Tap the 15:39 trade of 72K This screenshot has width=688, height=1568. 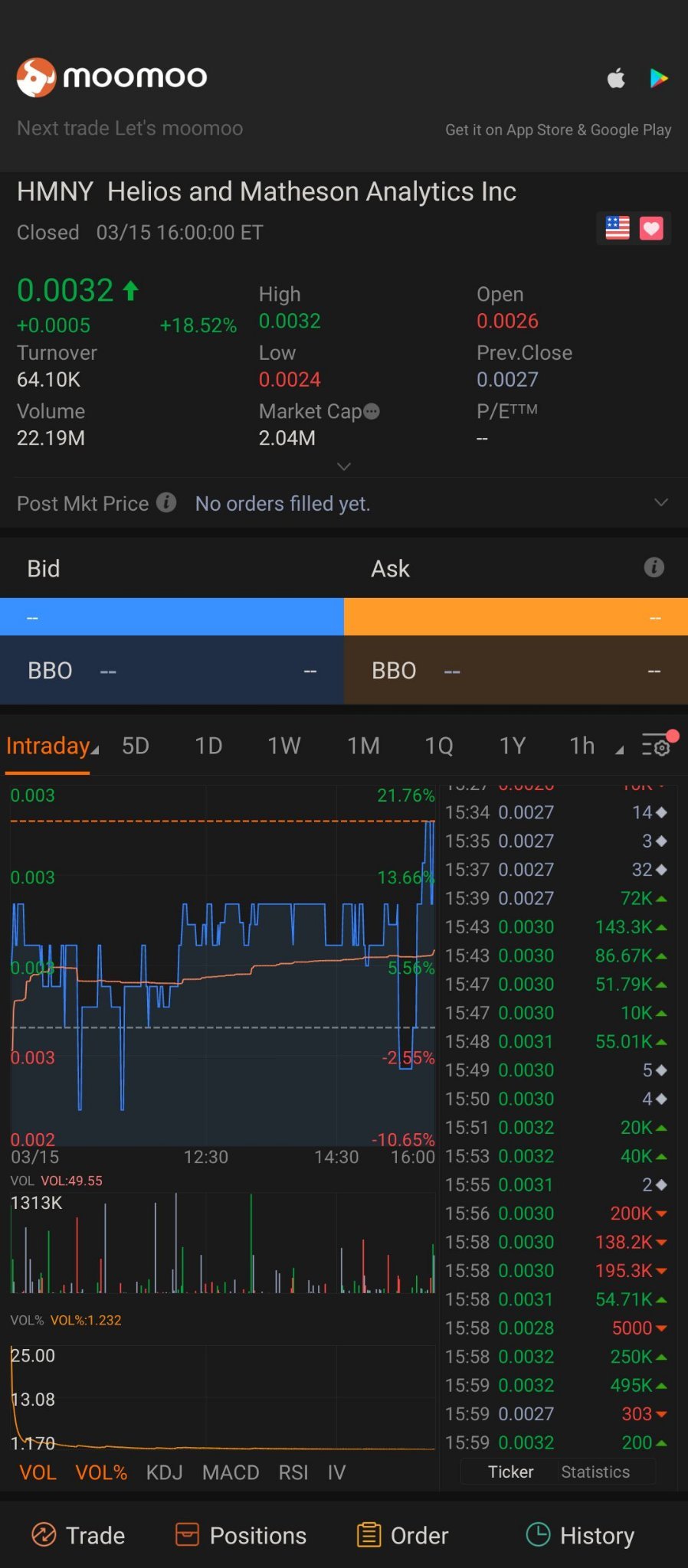(x=556, y=898)
